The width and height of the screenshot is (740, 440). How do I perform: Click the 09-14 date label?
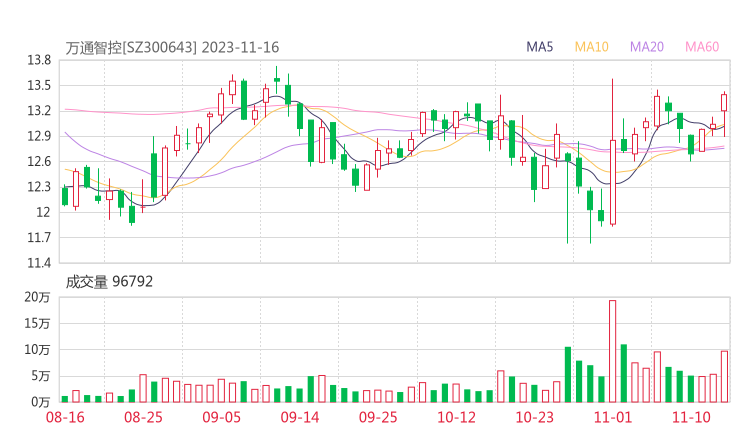[300, 417]
